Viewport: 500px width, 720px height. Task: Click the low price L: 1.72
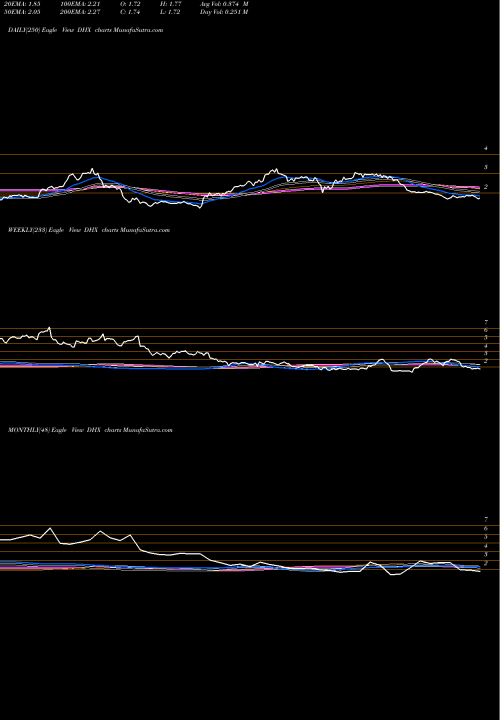pyautogui.click(x=170, y=12)
